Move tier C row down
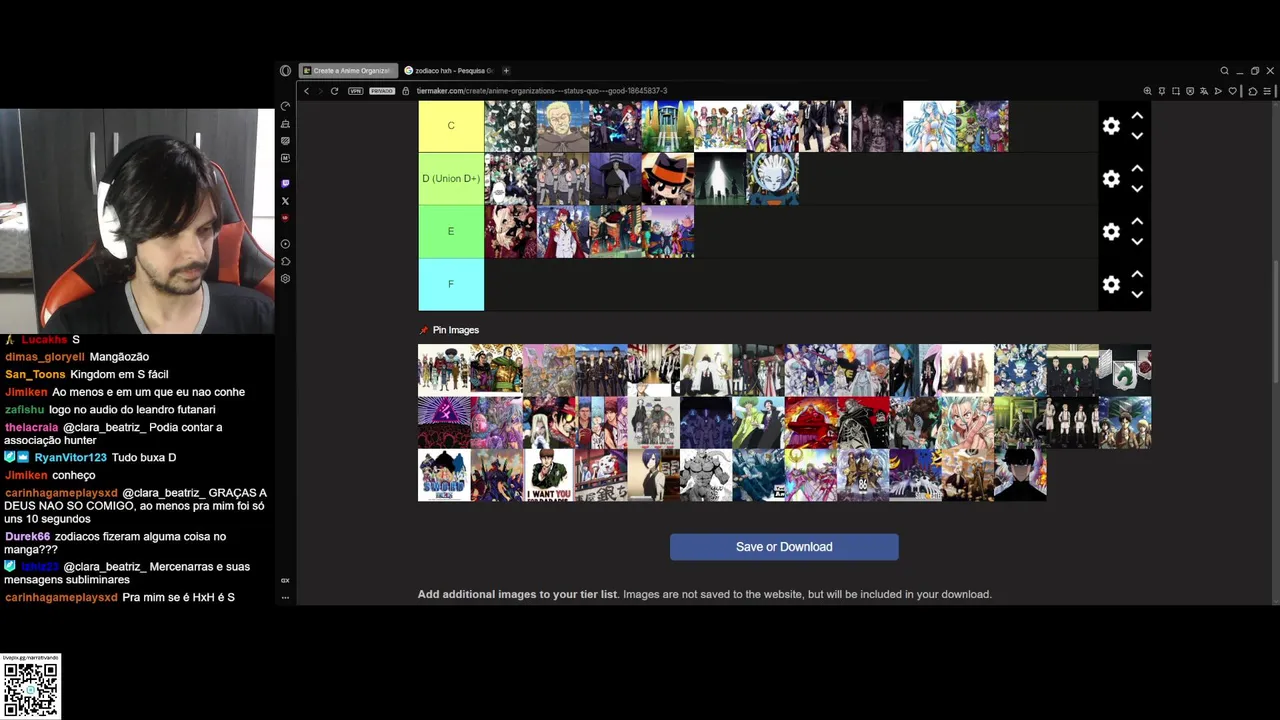 1137,136
